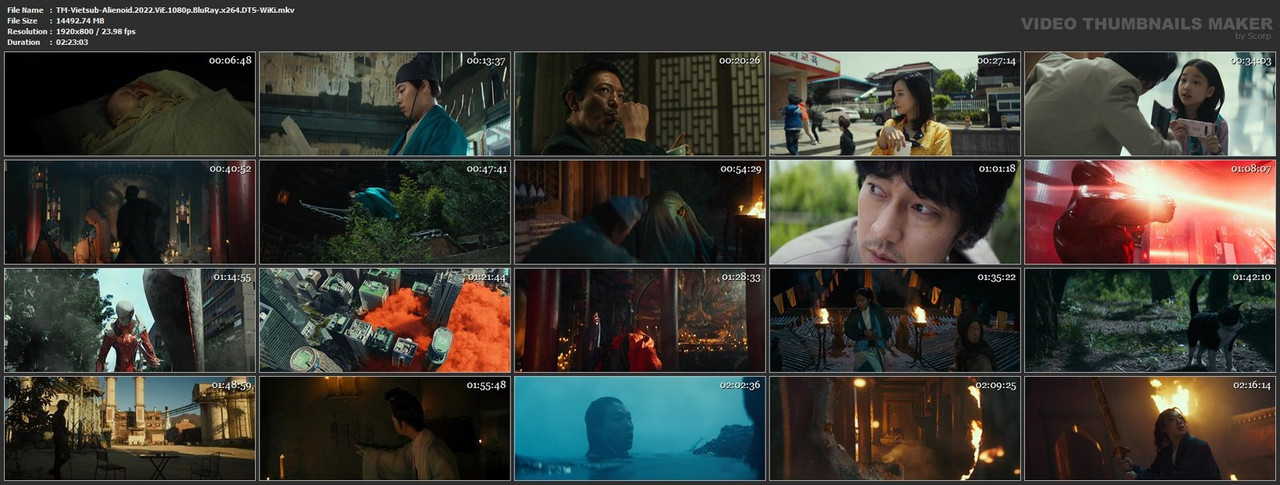Open the thumbnail stamped 00:06:48
The width and height of the screenshot is (1280, 485).
click(130, 104)
